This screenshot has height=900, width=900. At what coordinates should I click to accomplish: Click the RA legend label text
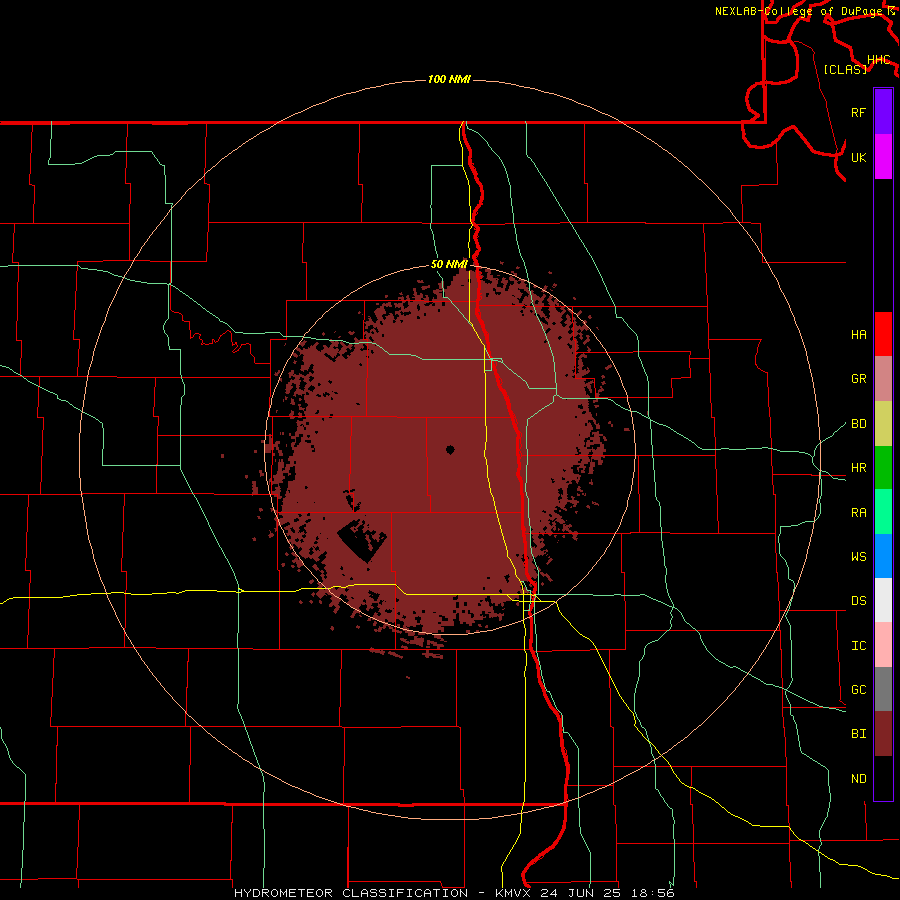859,513
